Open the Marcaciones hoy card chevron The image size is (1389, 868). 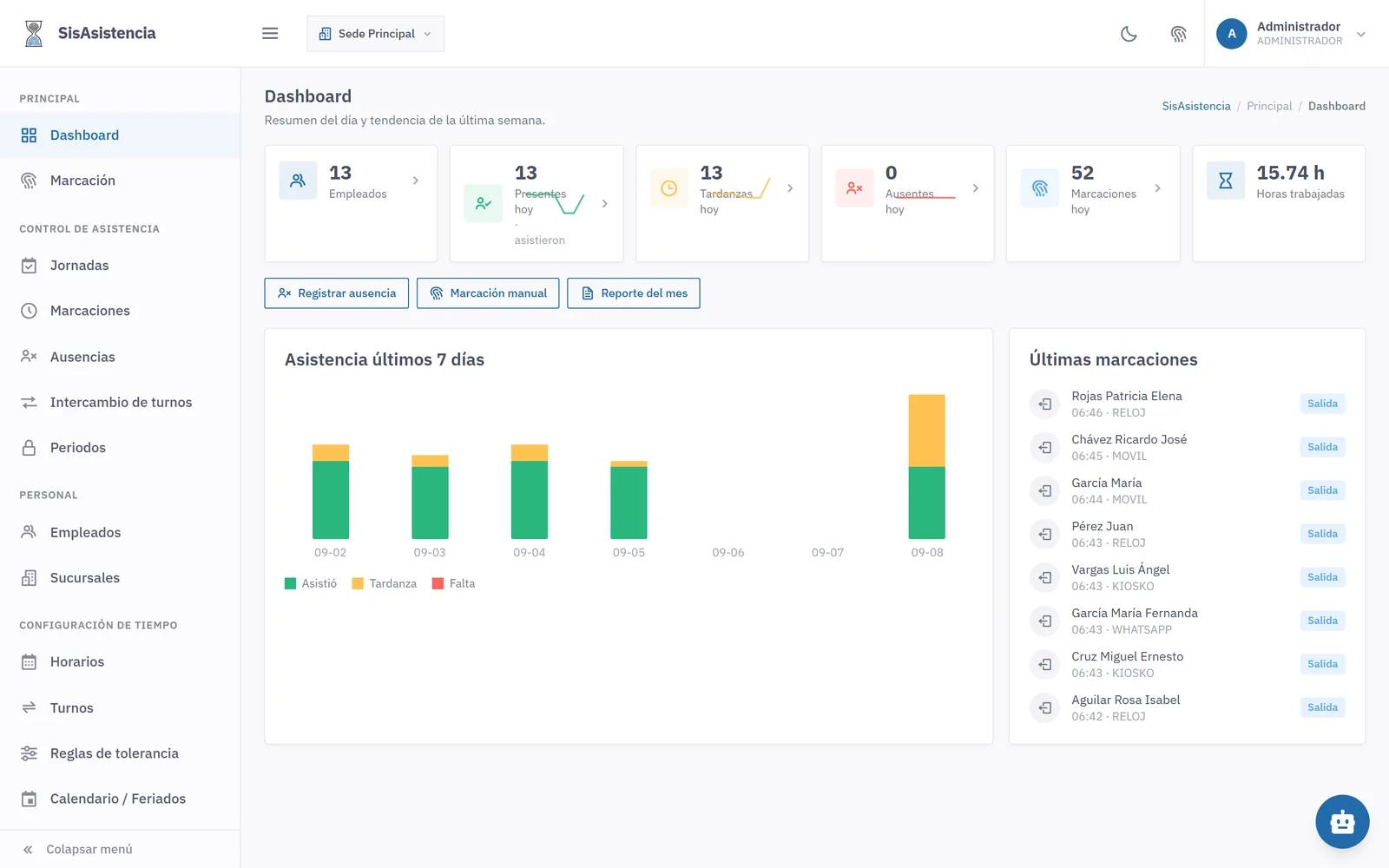click(x=1158, y=188)
